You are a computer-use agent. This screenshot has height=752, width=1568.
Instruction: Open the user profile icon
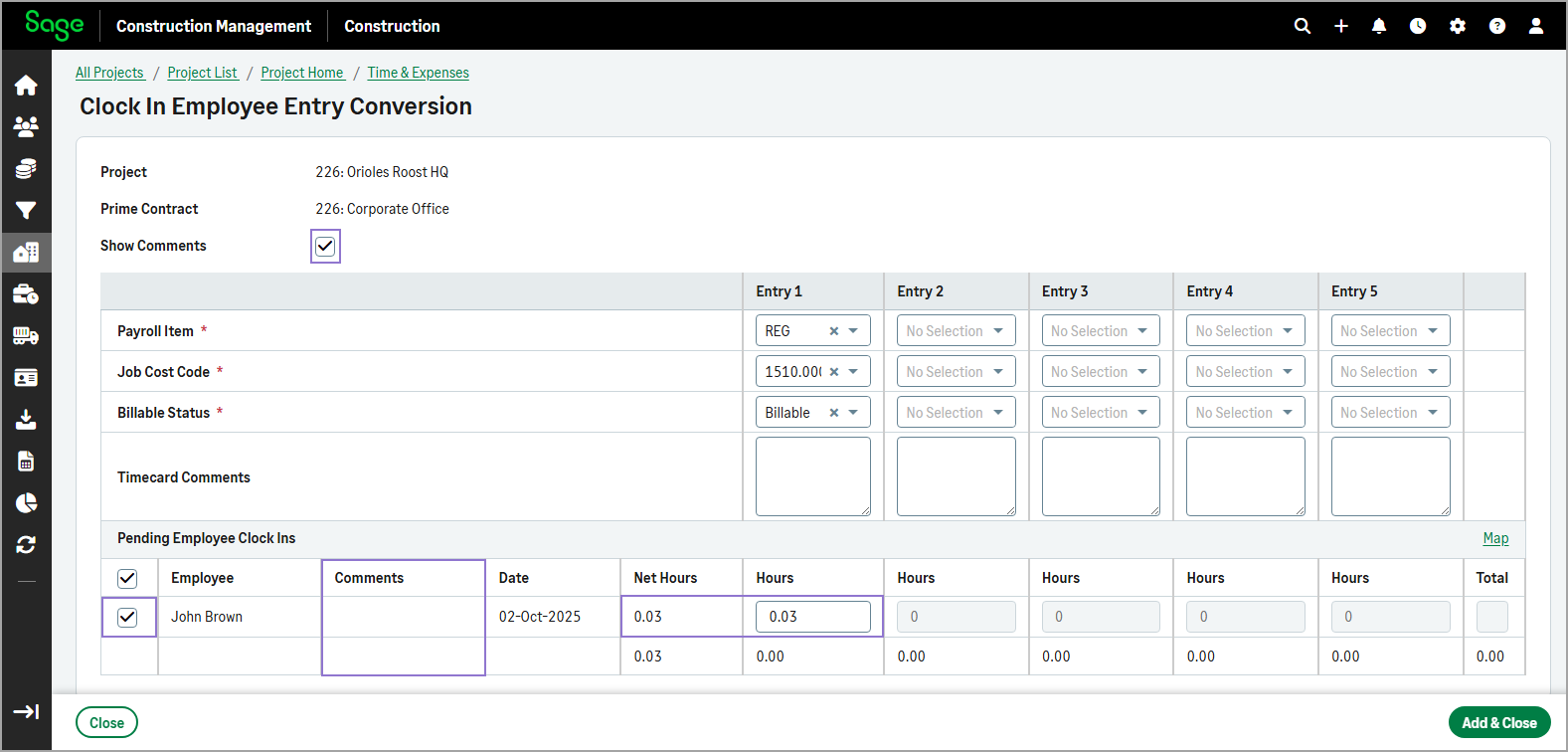coord(1535,26)
